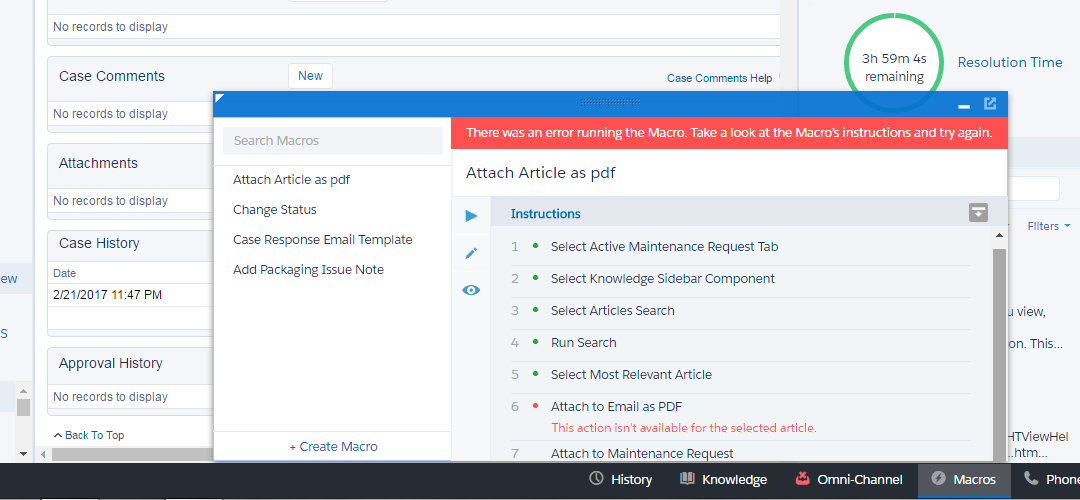Viewport: 1080px width, 500px height.
Task: Click the pop-out icon in Macros header
Action: 990,104
